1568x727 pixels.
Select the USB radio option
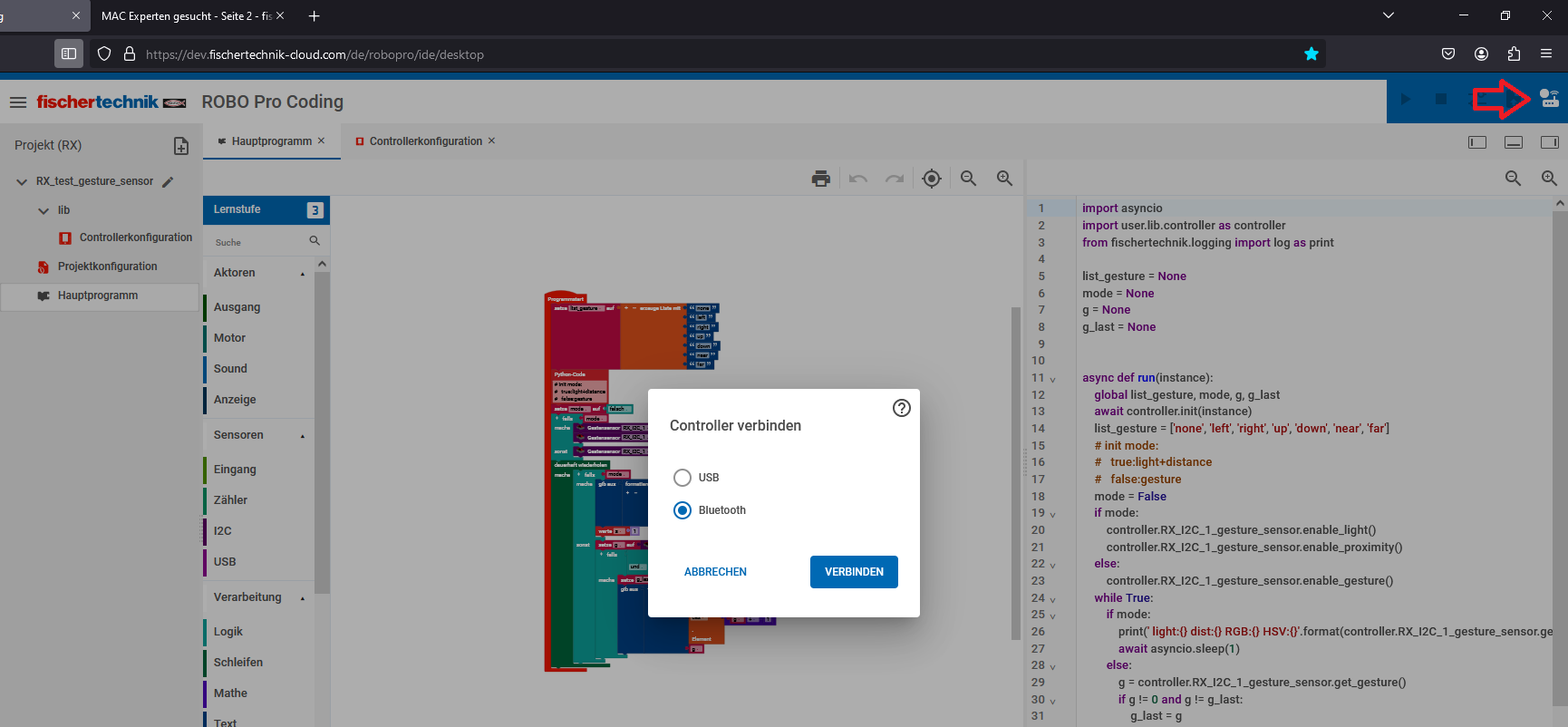pos(682,478)
